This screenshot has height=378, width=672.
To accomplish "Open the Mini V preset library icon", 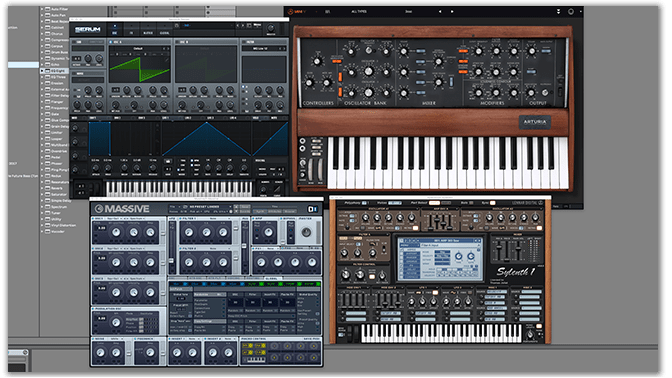I will click(327, 12).
